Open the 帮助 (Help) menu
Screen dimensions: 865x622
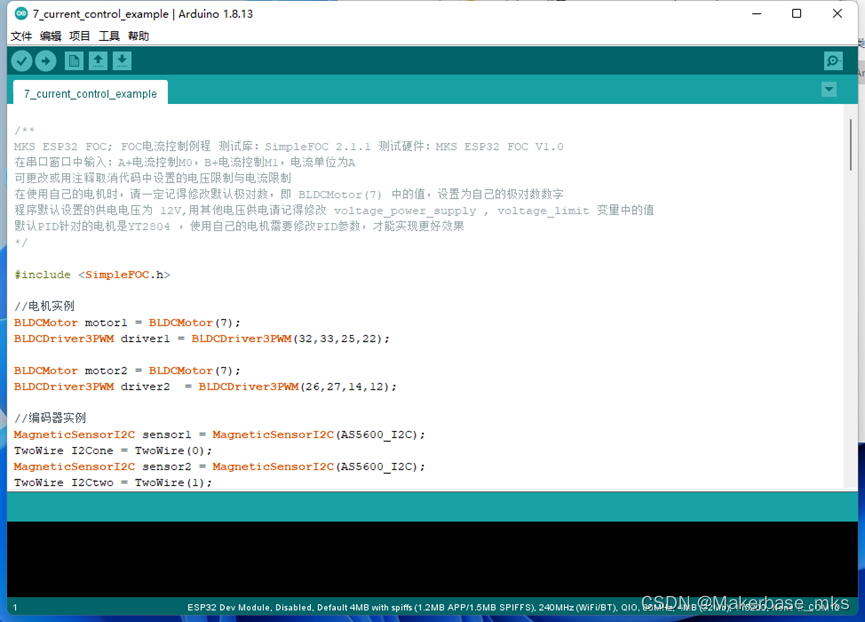tap(138, 35)
